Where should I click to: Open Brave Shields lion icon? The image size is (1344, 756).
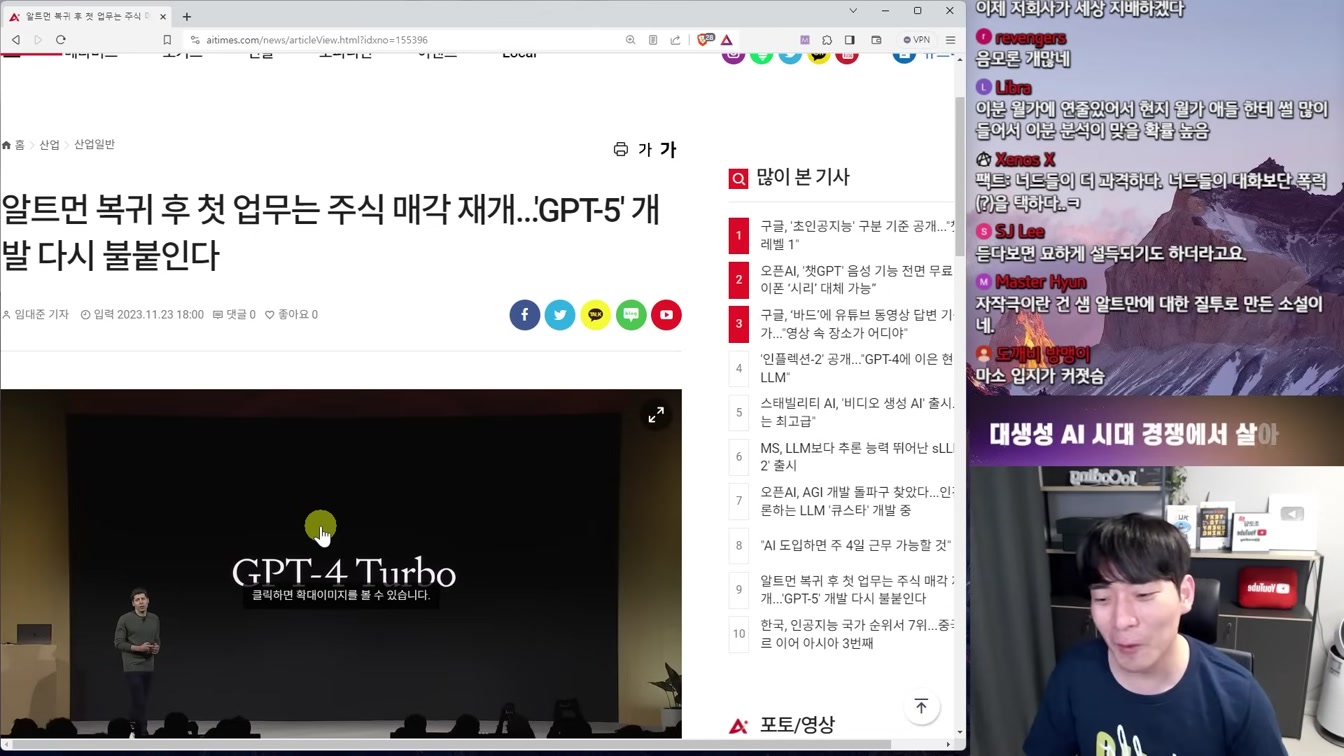pyautogui.click(x=705, y=40)
